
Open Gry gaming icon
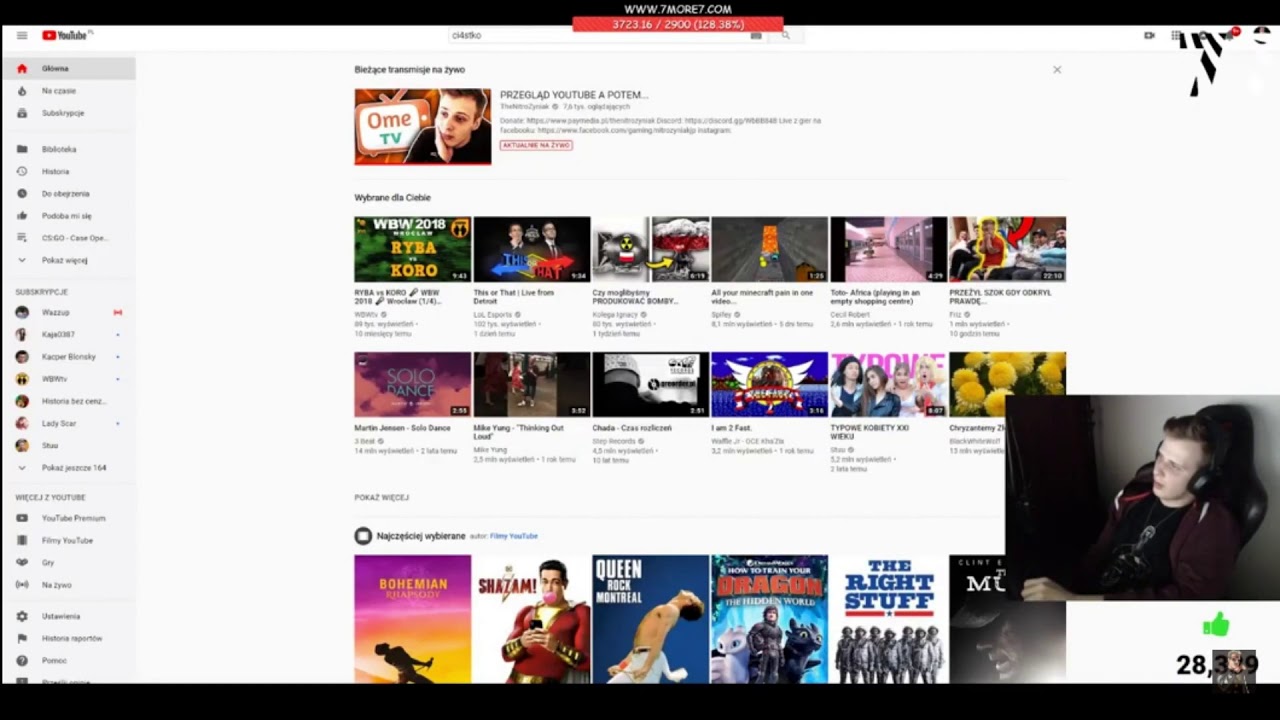22,562
